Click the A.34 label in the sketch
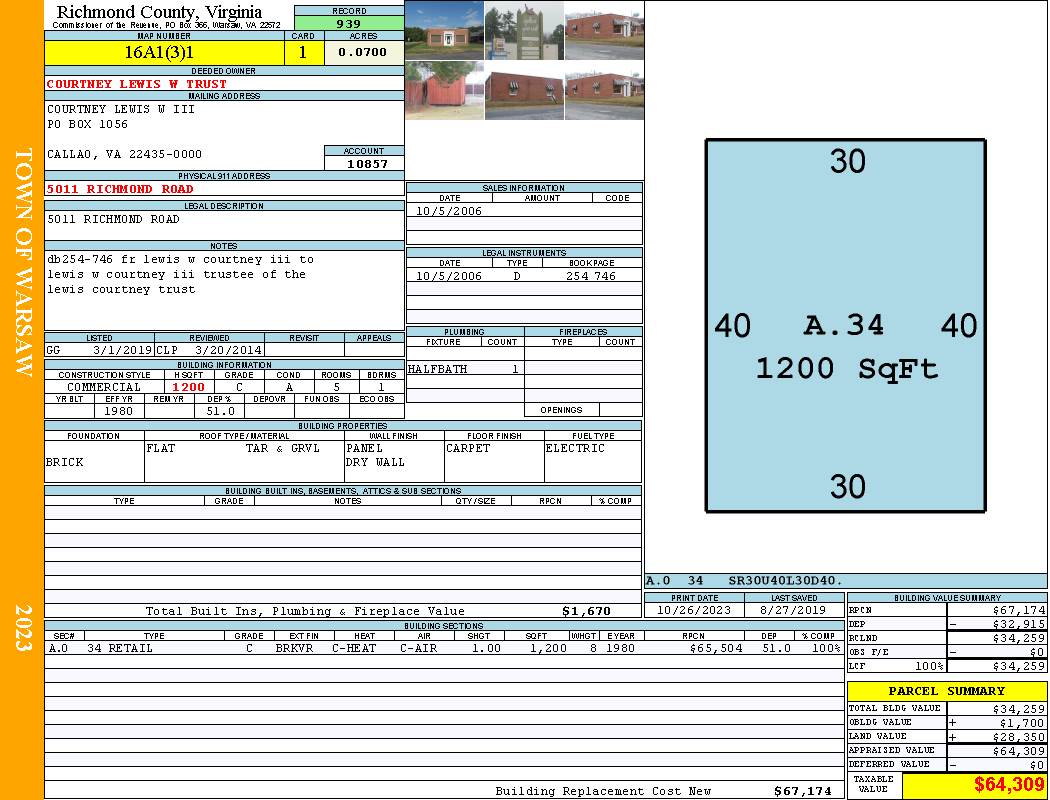1050x800 pixels. tap(844, 326)
